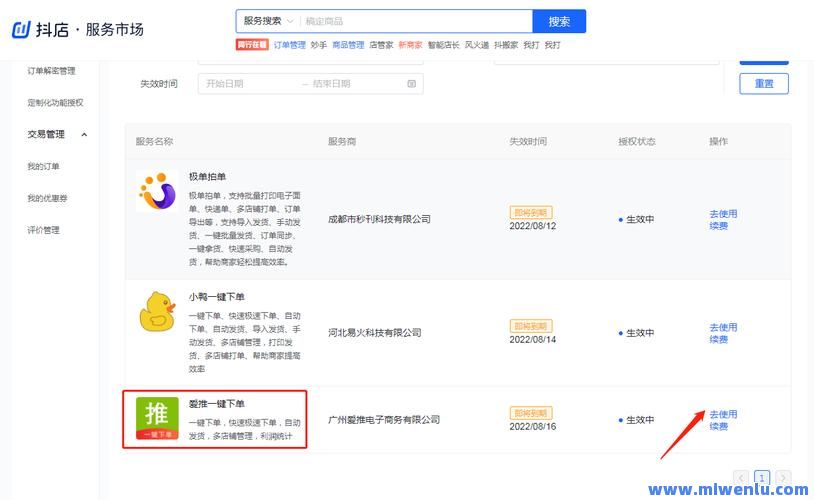Screen dimensions: 814x500
Task: Click 即将到期 badge in 极单拍单 row
Action: (531, 212)
